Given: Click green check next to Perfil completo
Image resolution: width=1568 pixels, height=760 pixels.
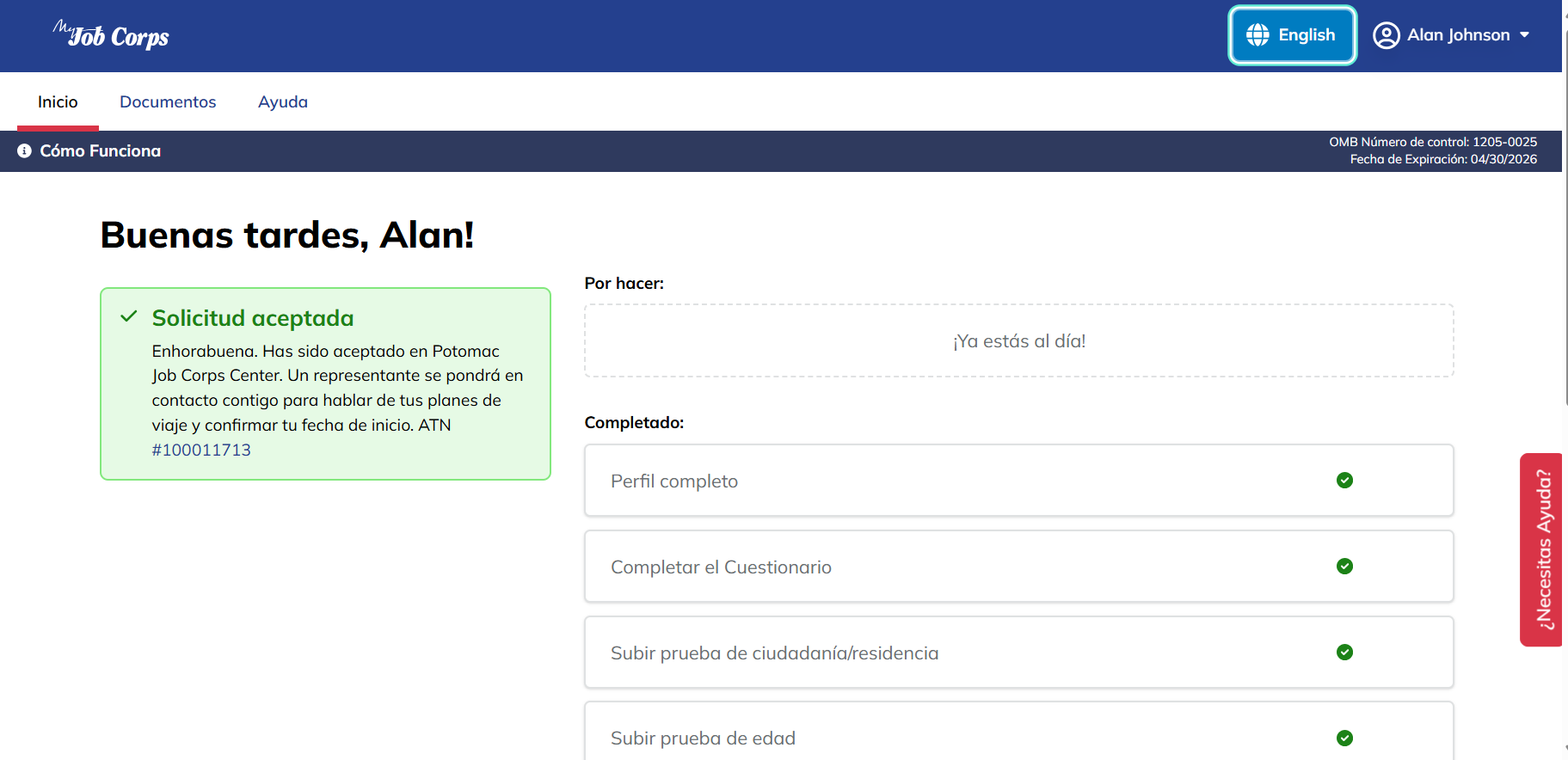Looking at the screenshot, I should pyautogui.click(x=1345, y=481).
